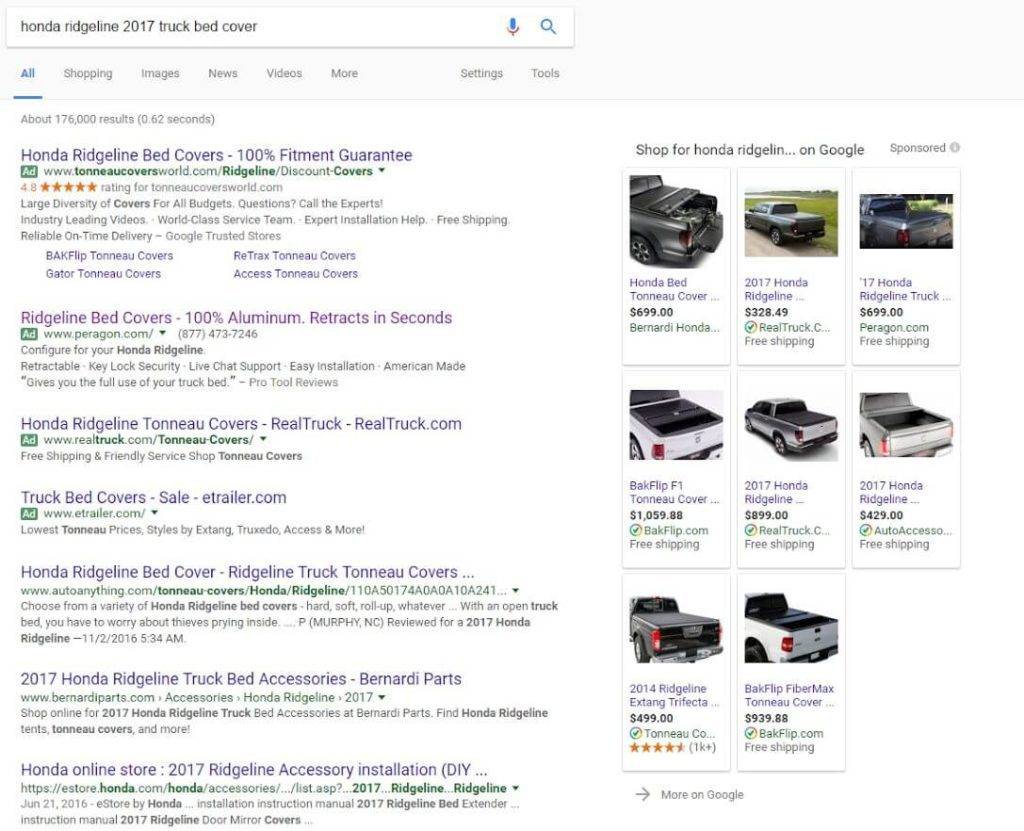Open Honda Ridgeline Bed Covers 100% Fitment Guarantee ad
1024x831 pixels.
[x=216, y=155]
